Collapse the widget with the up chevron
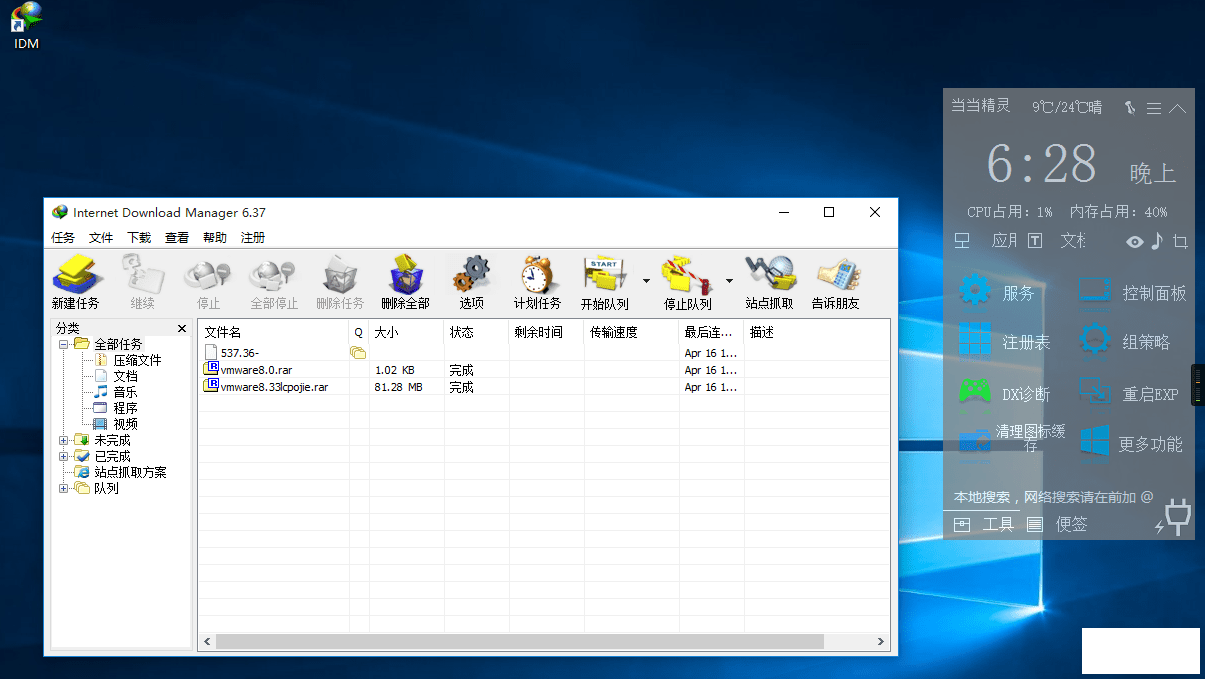This screenshot has width=1205, height=679. coord(1177,107)
